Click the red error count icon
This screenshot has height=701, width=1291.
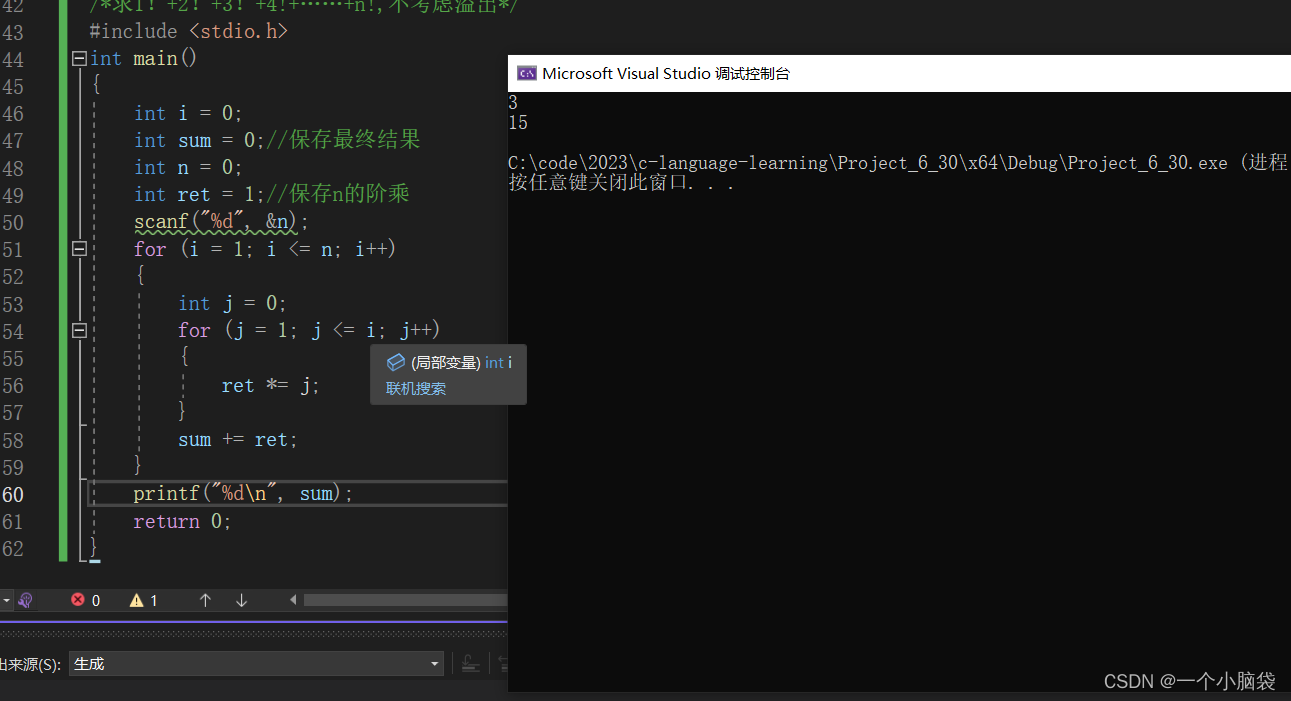point(78,600)
